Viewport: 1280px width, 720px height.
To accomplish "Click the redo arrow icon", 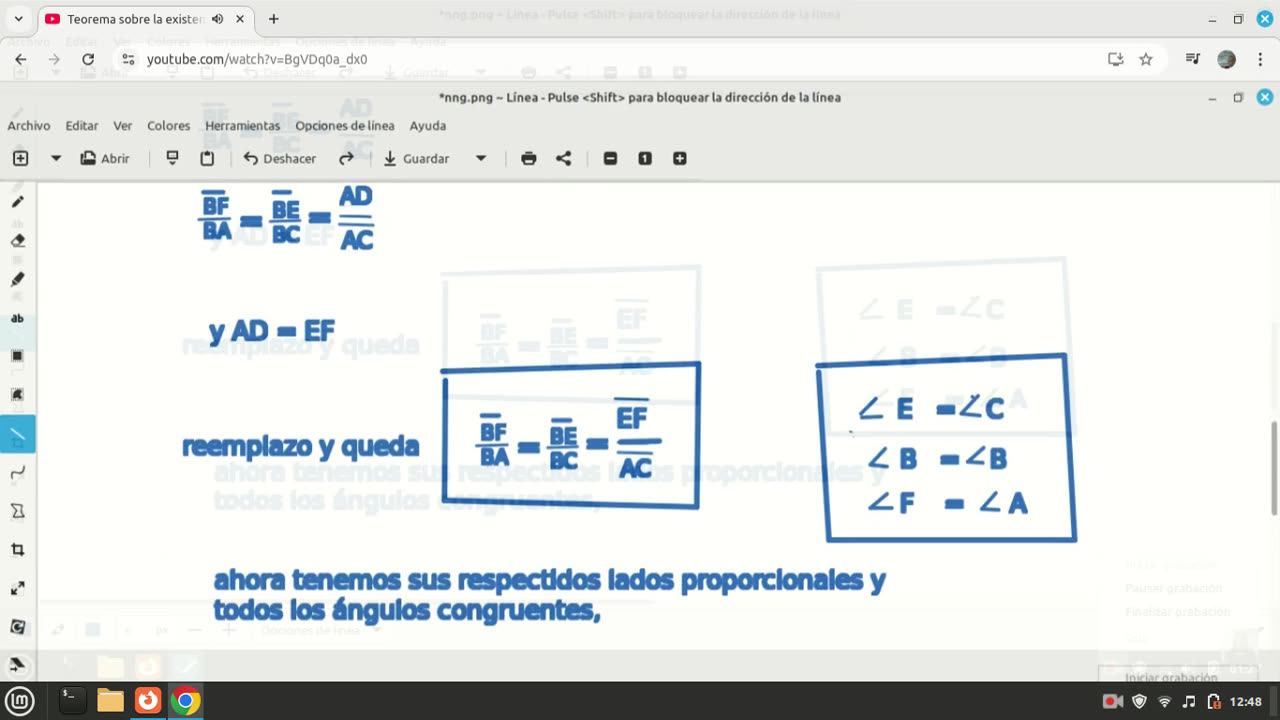I will 346,158.
